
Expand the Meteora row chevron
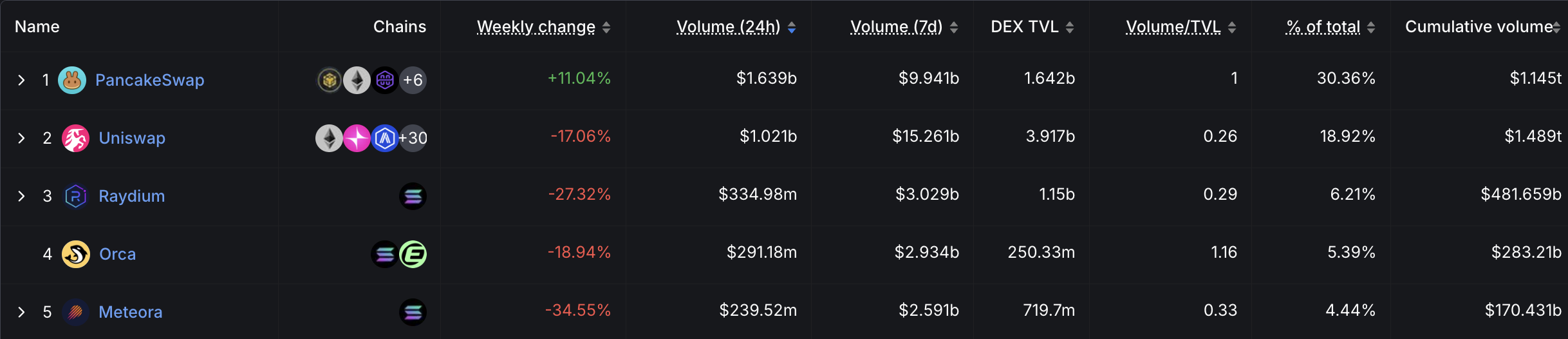21,312
